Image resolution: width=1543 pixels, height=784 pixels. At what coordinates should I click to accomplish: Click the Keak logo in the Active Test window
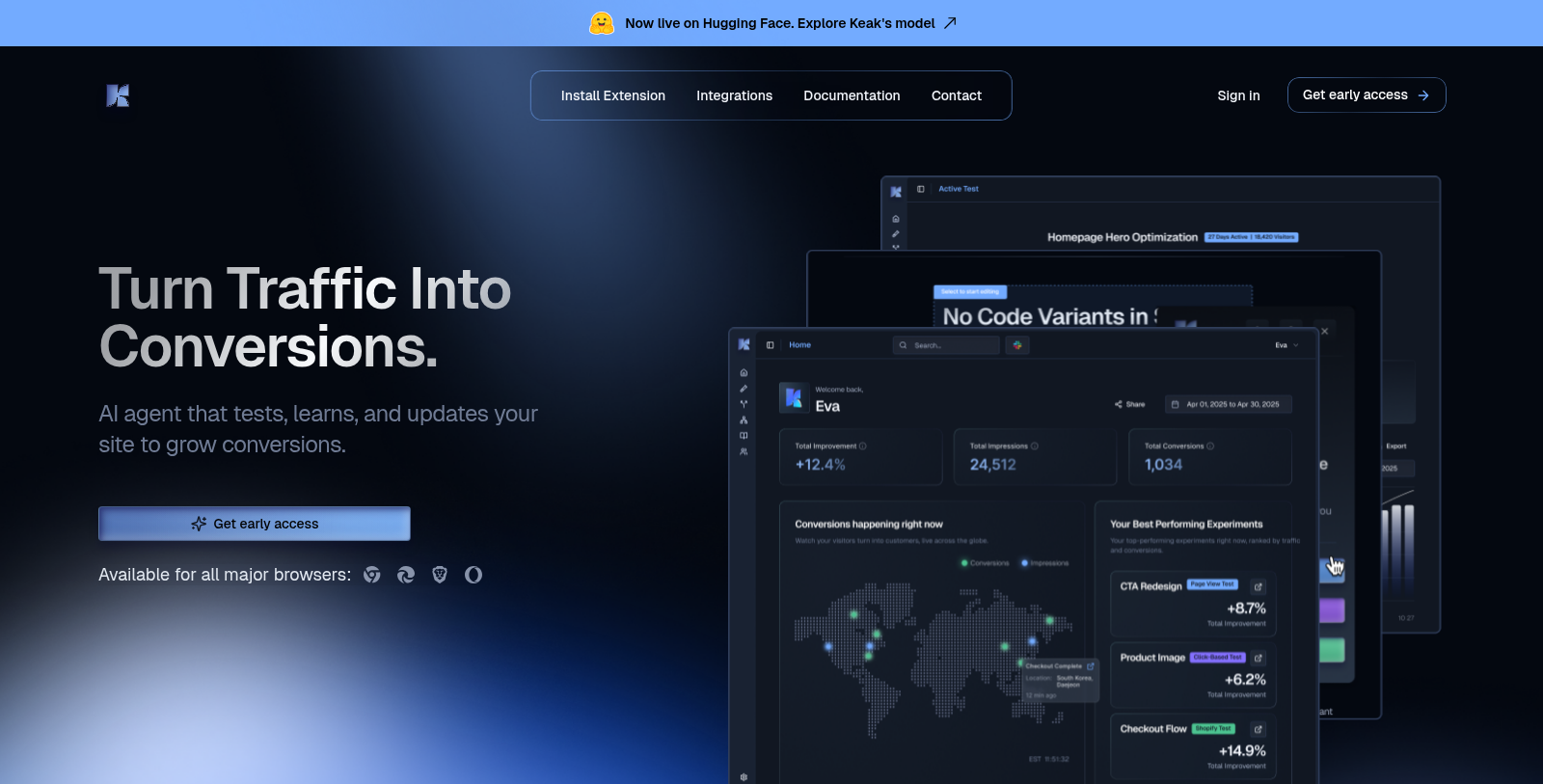(x=896, y=191)
